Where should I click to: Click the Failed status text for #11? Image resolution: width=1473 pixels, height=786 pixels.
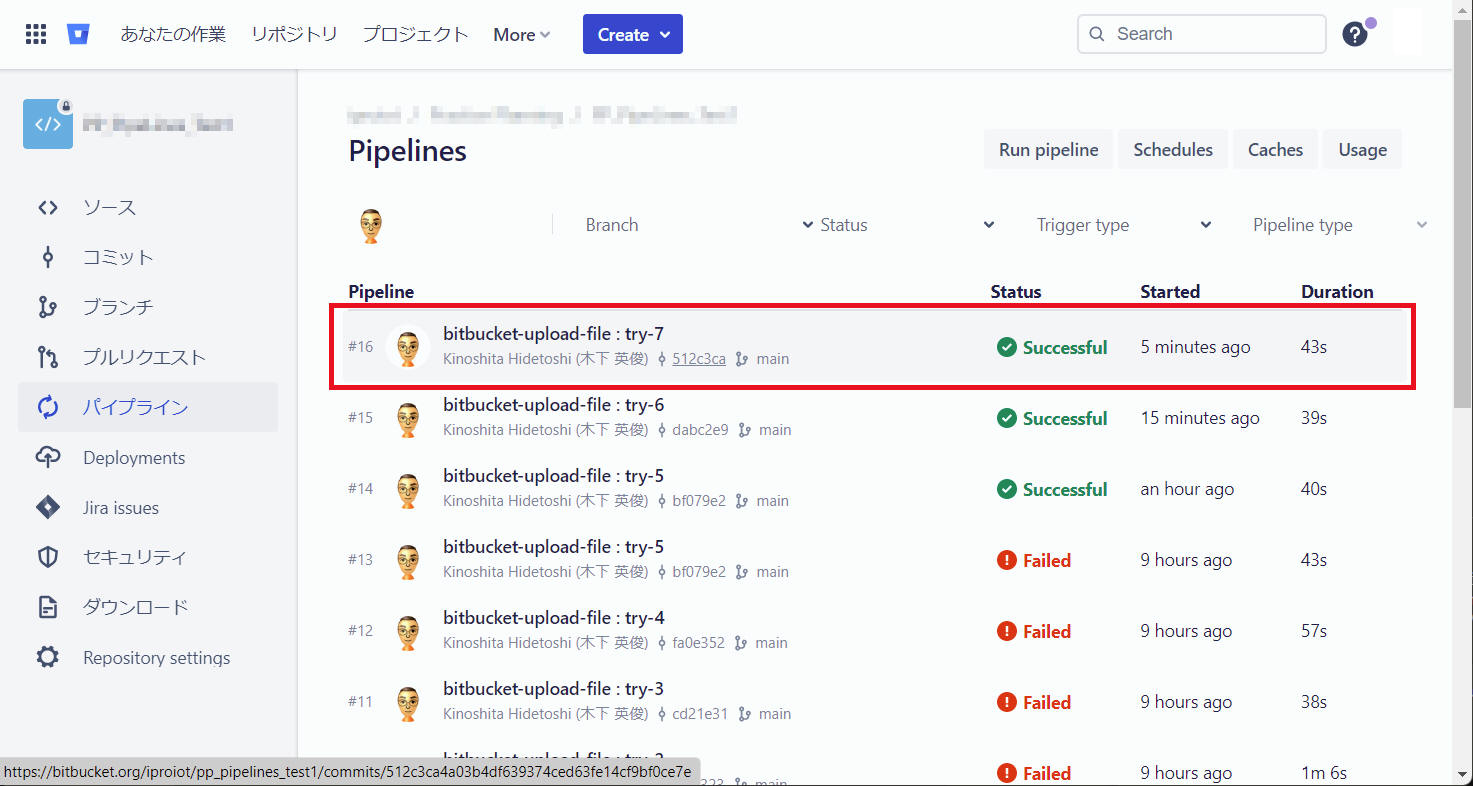[1047, 702]
